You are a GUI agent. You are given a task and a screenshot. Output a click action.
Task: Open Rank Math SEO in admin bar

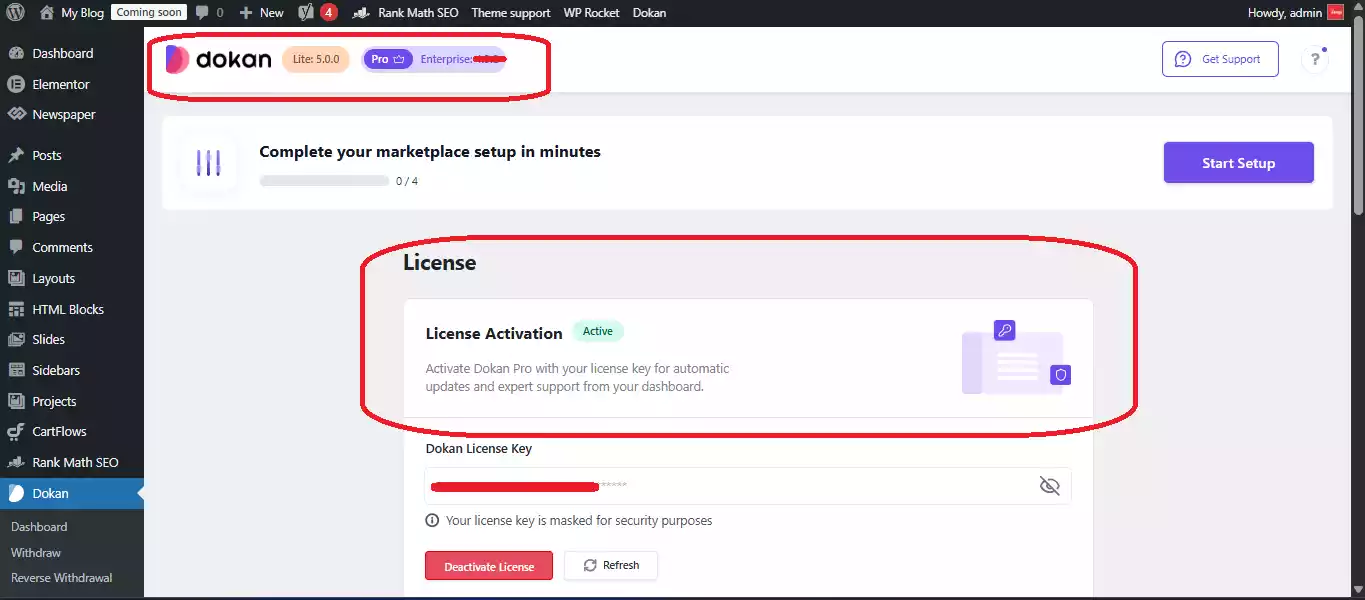[406, 13]
